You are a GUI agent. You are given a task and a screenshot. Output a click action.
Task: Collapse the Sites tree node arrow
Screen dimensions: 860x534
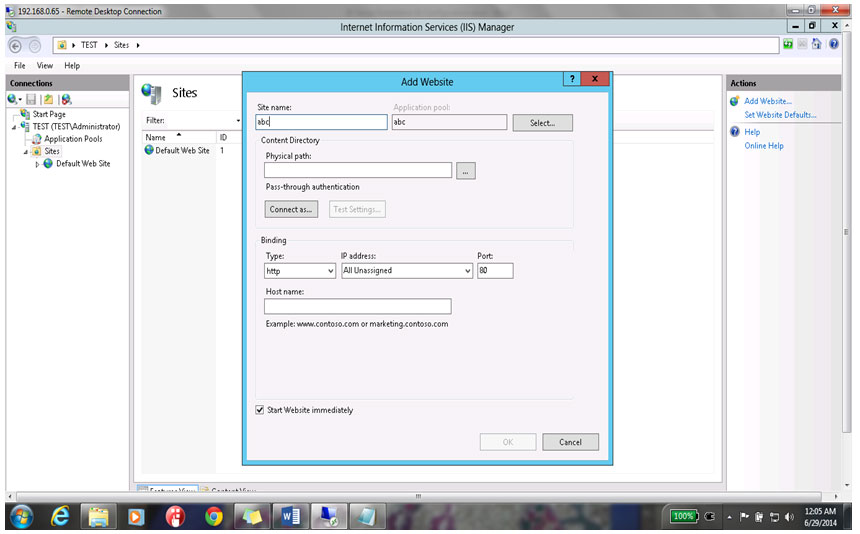[26, 152]
